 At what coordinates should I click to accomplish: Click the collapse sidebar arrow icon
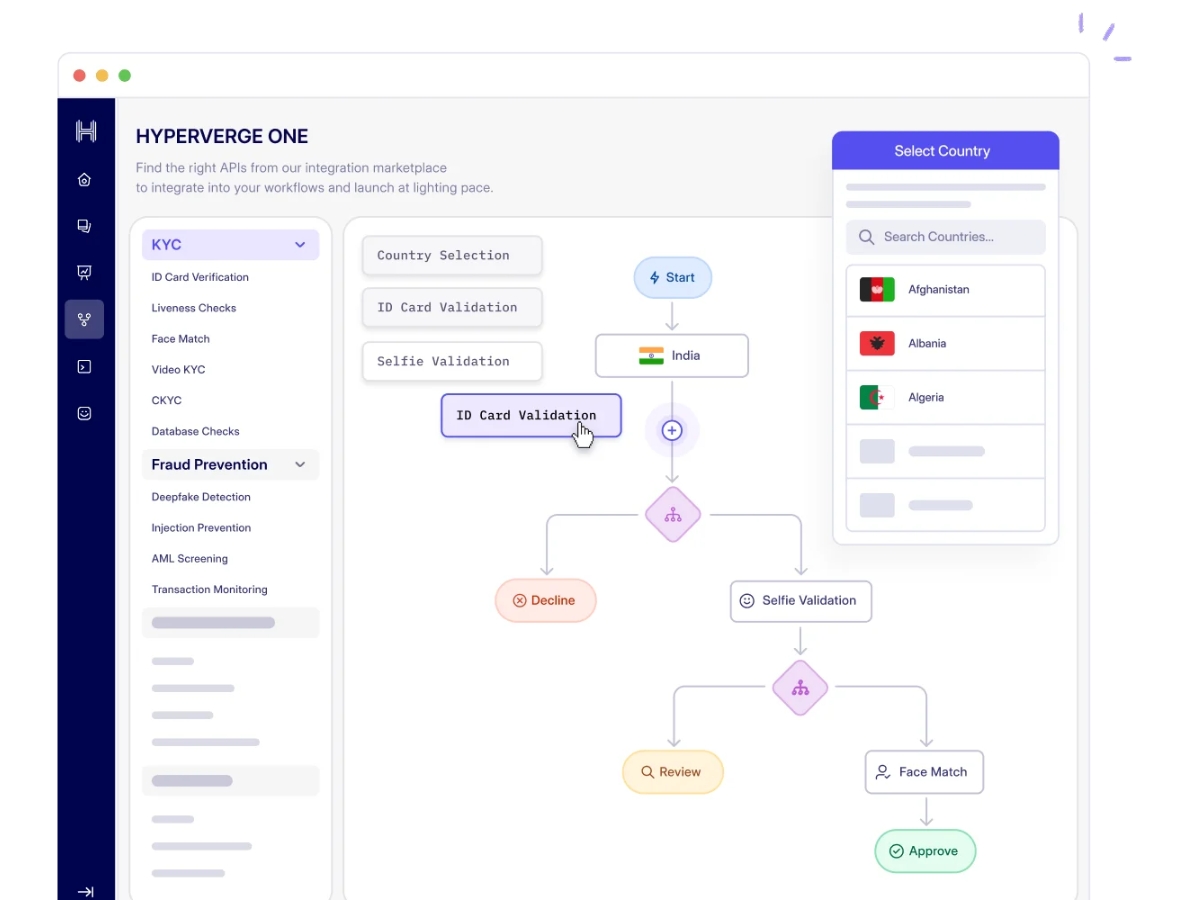point(86,892)
